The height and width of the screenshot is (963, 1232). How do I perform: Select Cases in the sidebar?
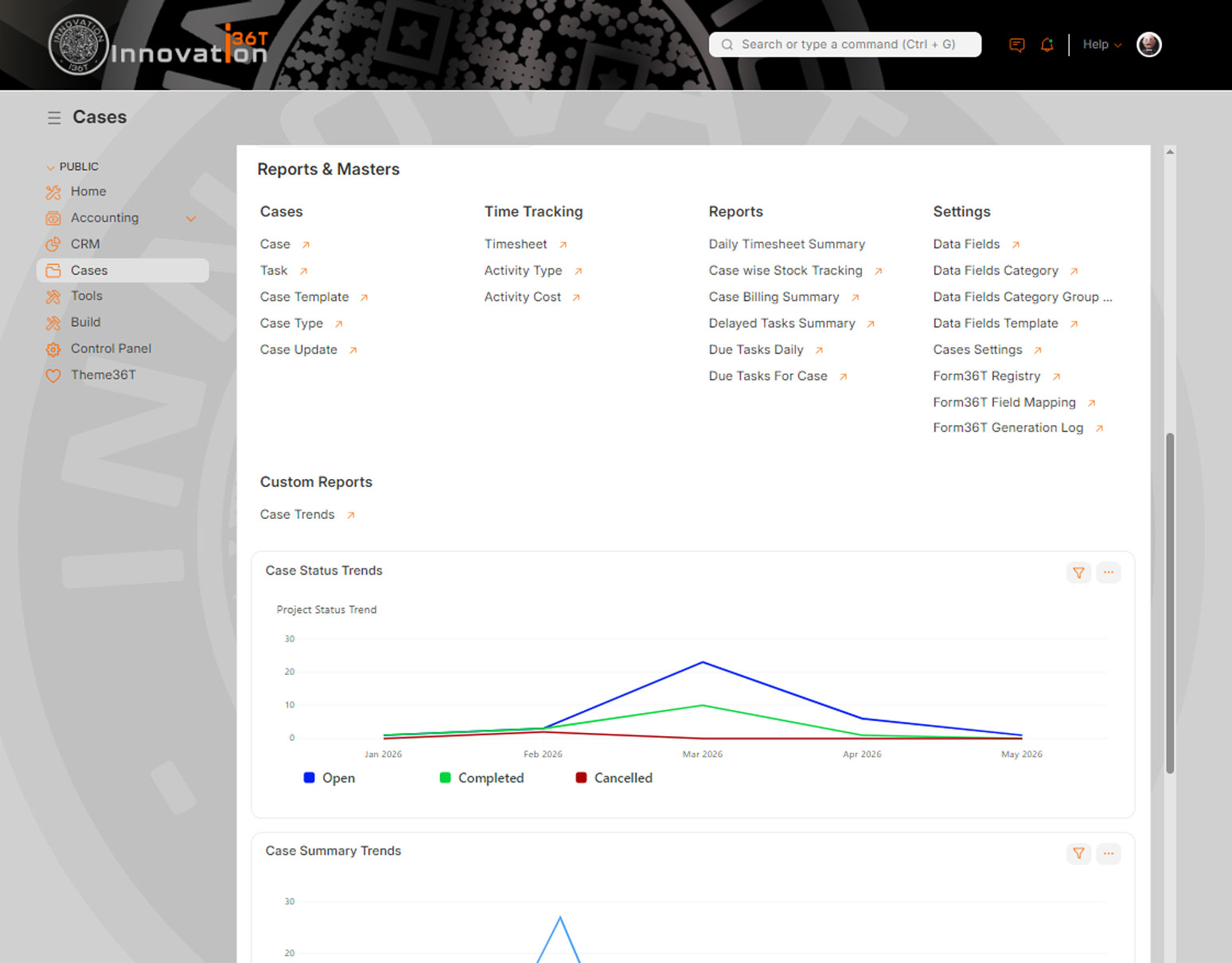click(123, 271)
